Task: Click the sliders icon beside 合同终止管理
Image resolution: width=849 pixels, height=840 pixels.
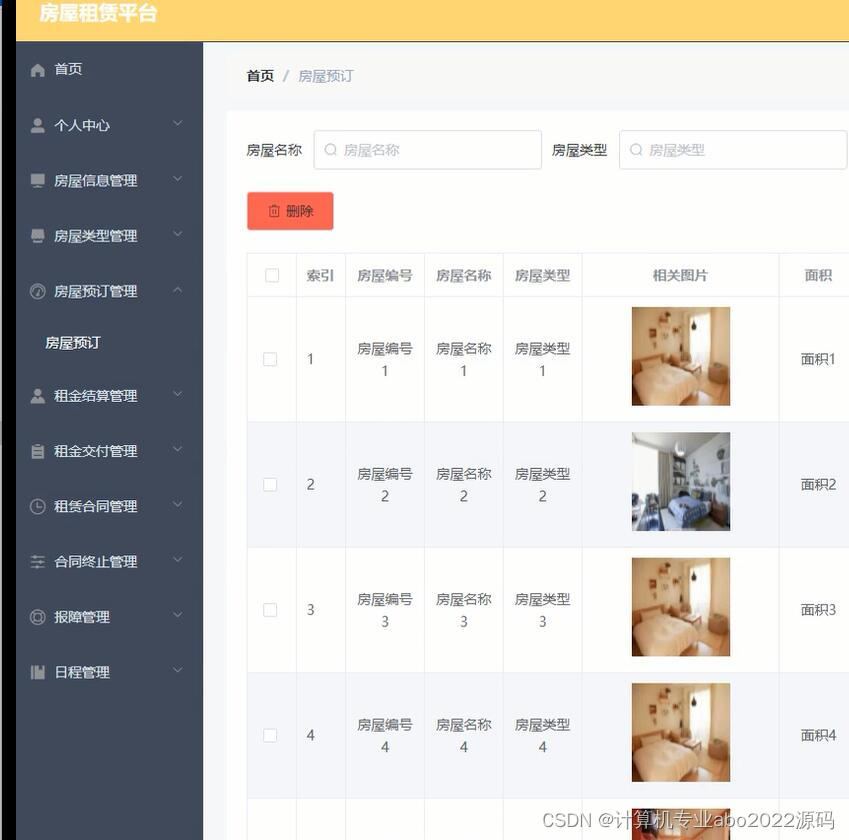Action: [37, 562]
